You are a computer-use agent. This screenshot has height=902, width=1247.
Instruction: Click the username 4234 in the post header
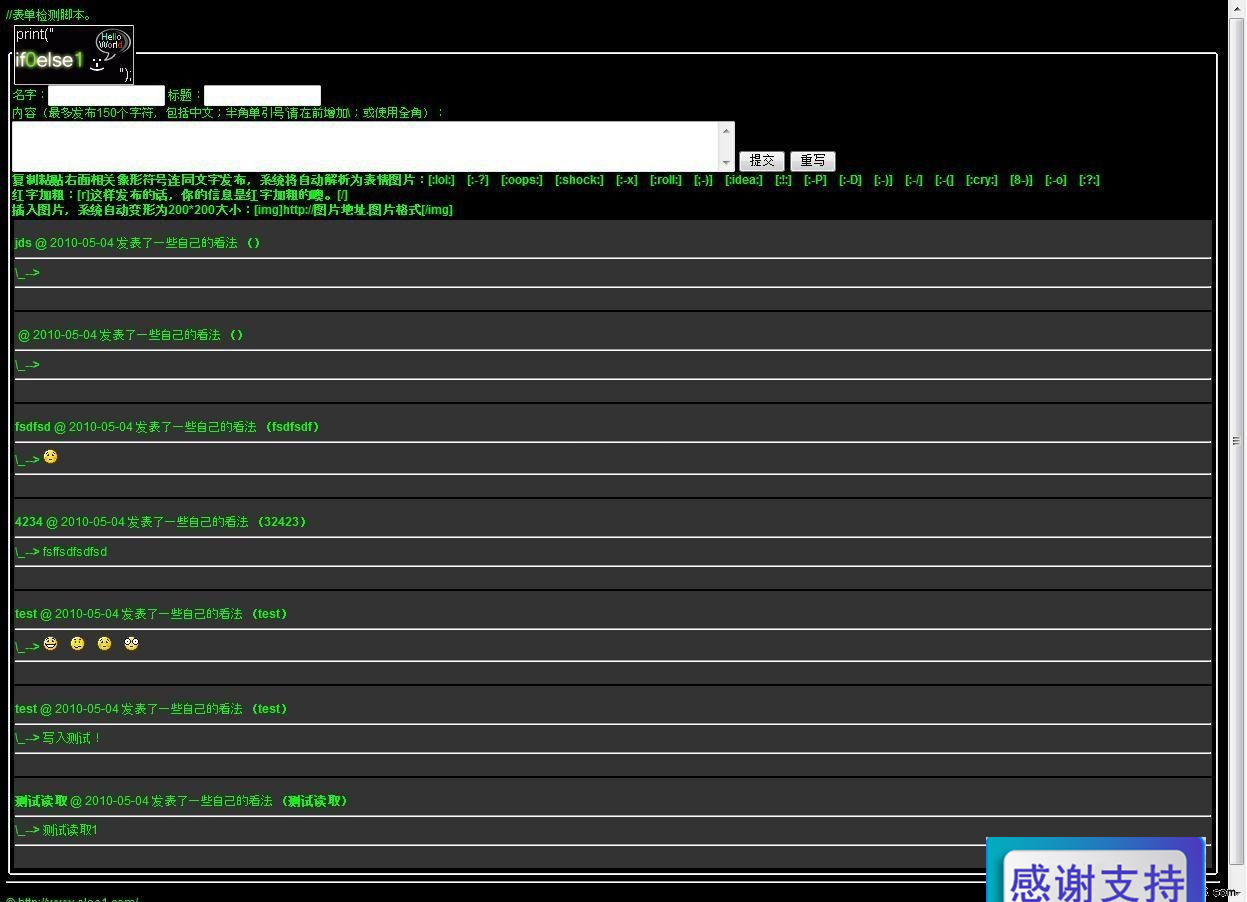click(29, 522)
